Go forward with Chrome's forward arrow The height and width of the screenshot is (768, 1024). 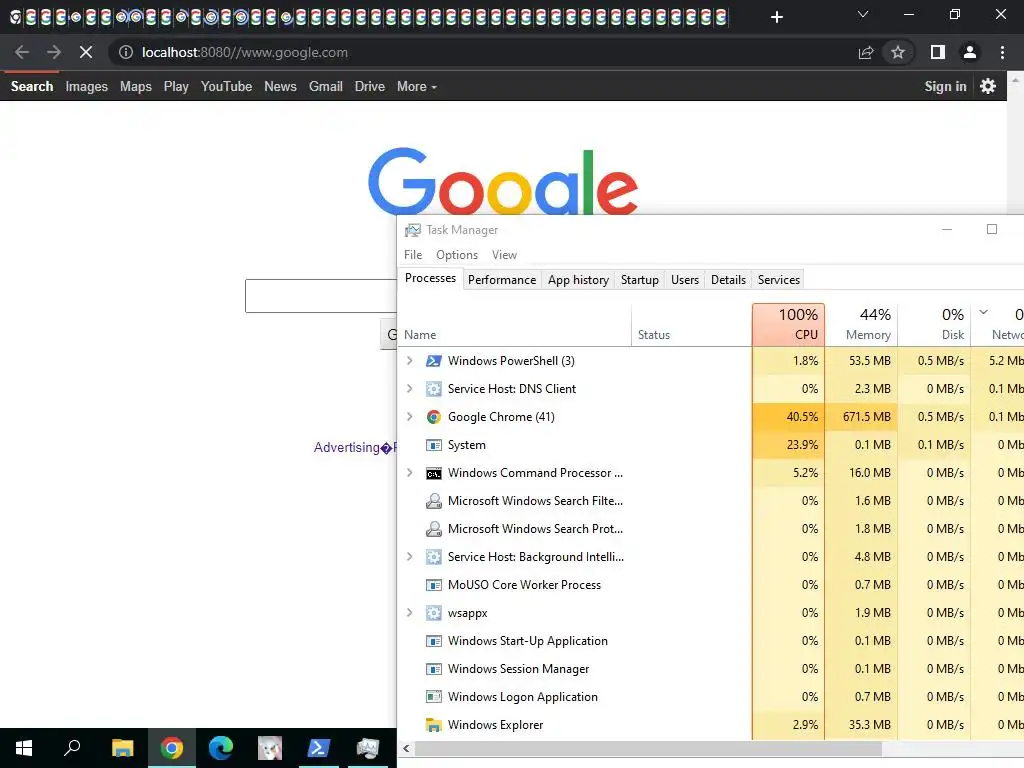pyautogui.click(x=54, y=52)
